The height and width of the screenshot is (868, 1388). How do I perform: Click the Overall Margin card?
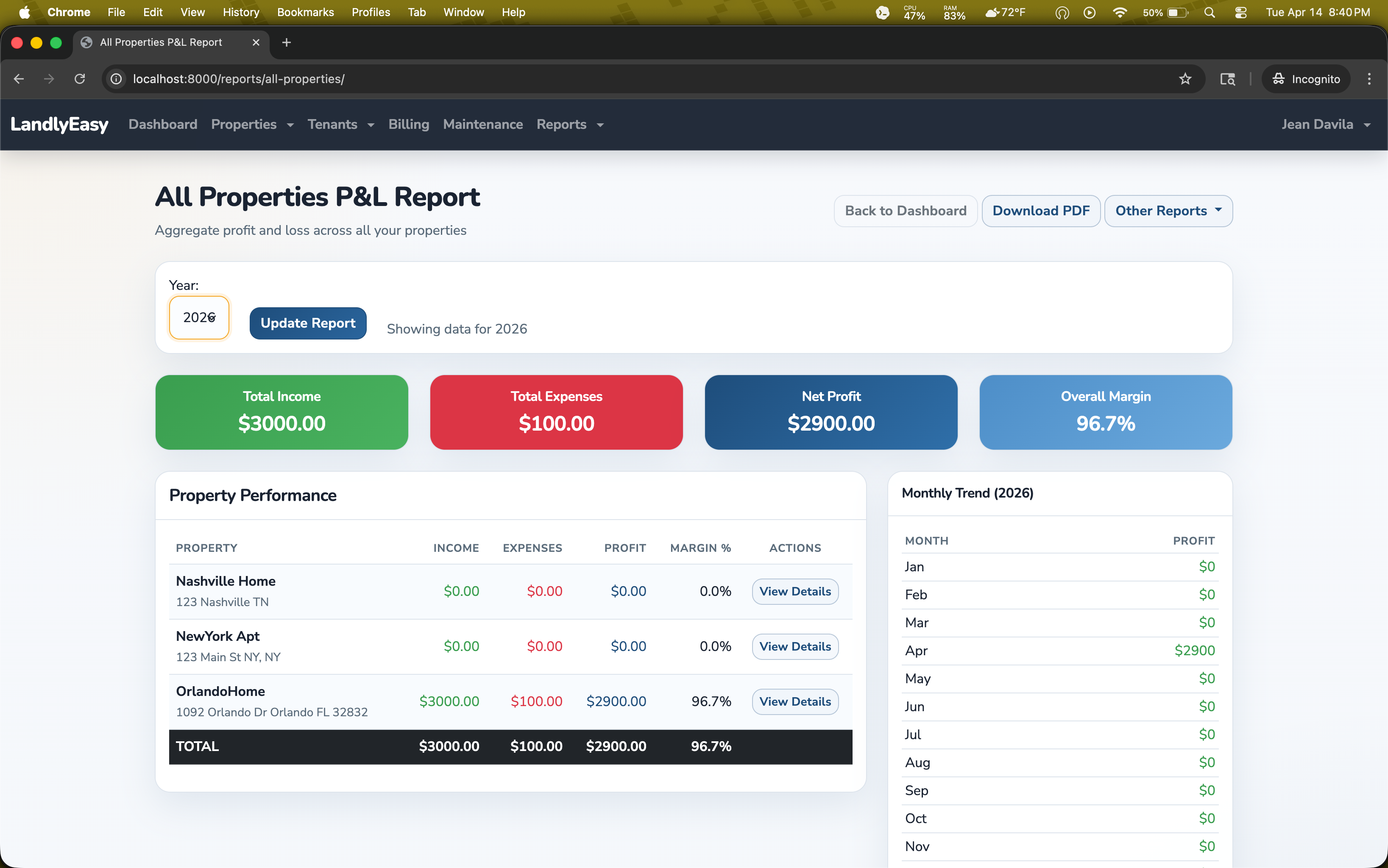click(1106, 412)
